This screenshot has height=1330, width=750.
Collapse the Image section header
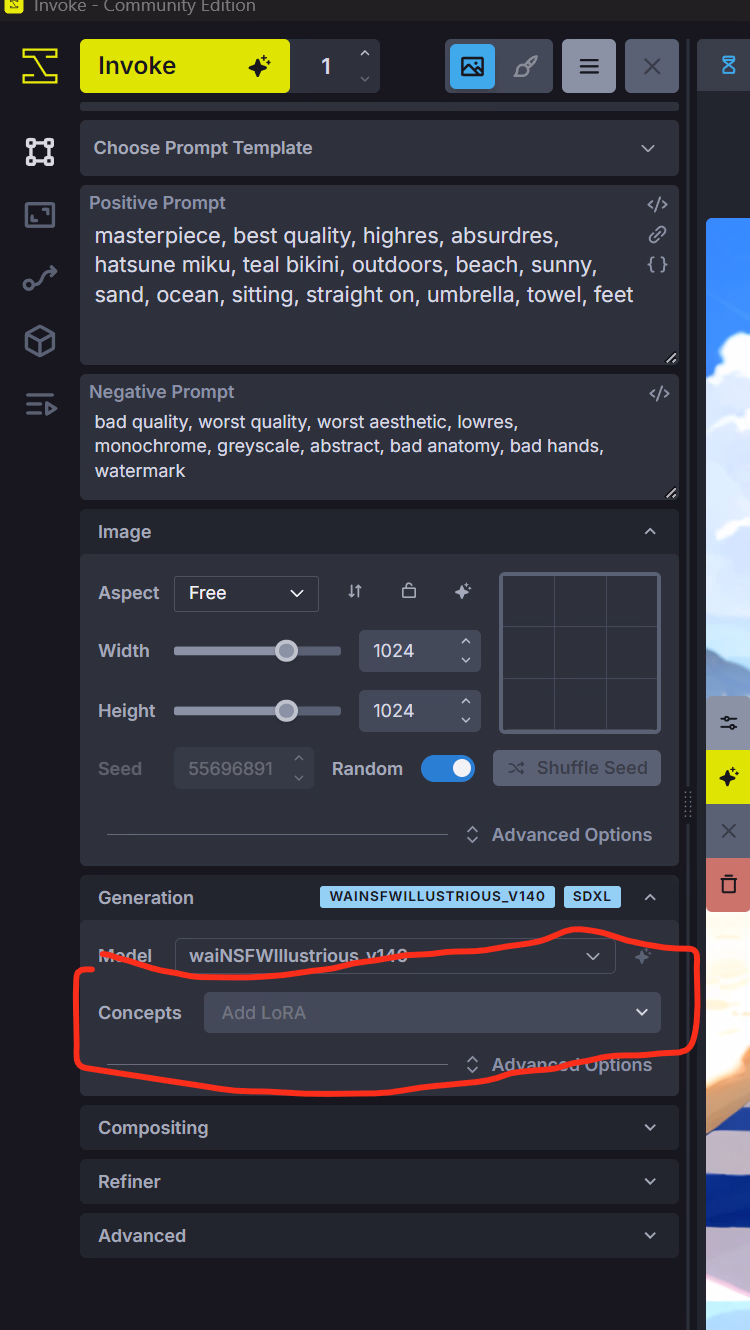379,532
